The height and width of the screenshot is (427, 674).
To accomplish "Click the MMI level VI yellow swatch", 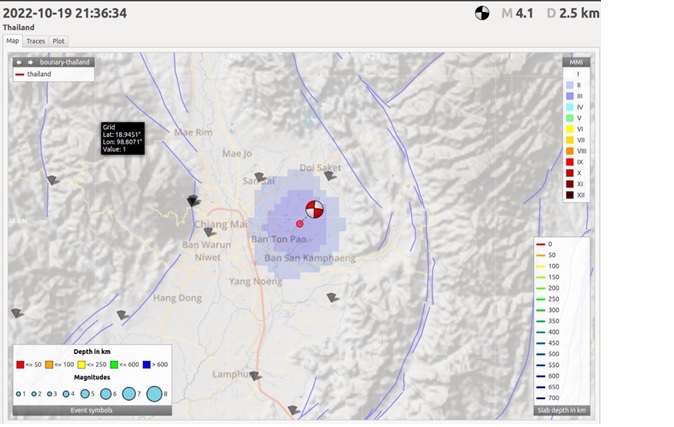I will click(568, 128).
